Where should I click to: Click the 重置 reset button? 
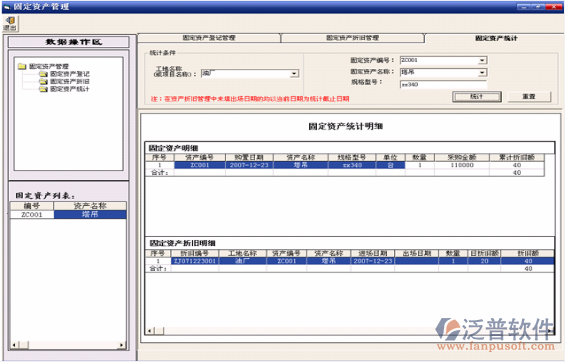point(529,97)
